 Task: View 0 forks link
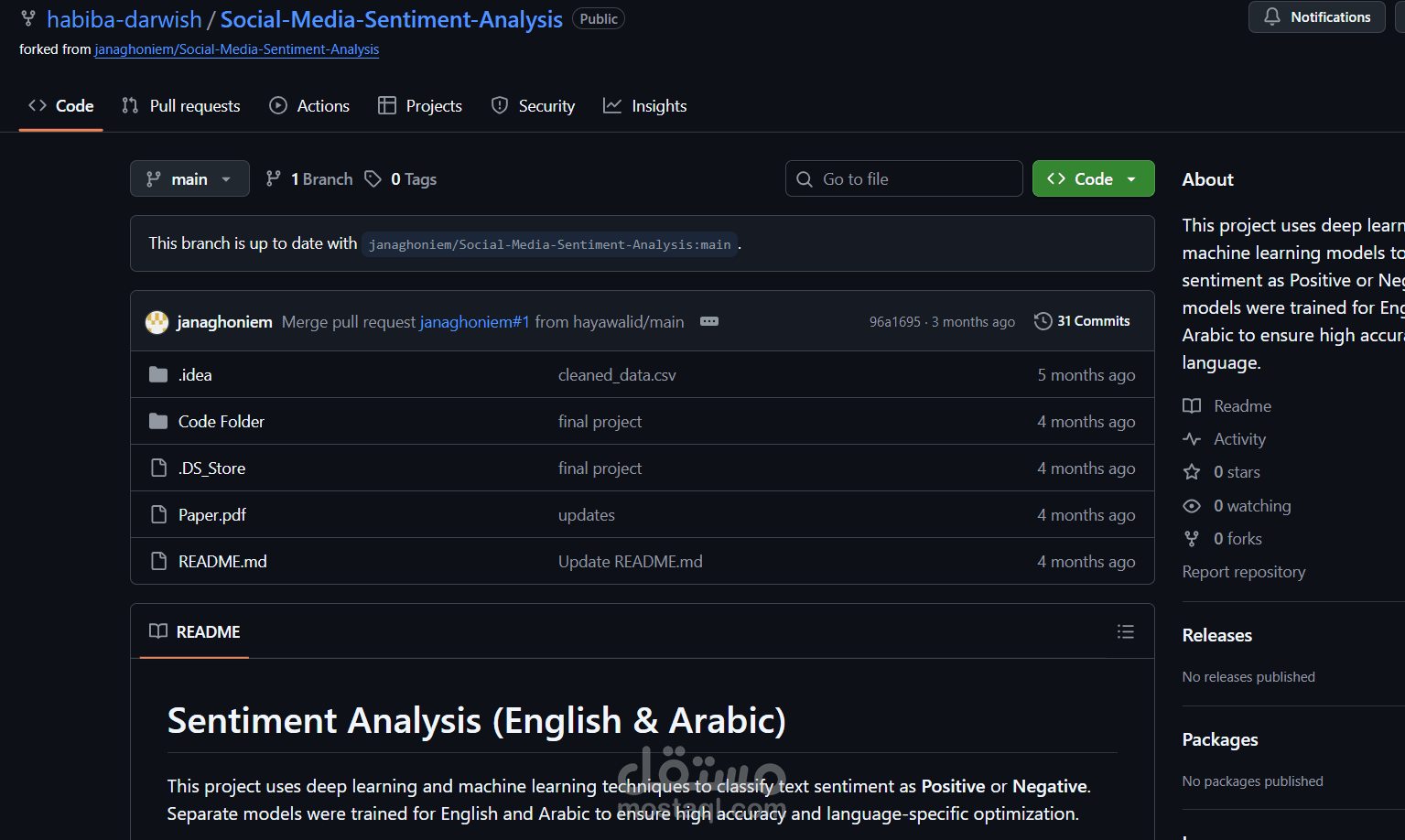tap(1223, 539)
